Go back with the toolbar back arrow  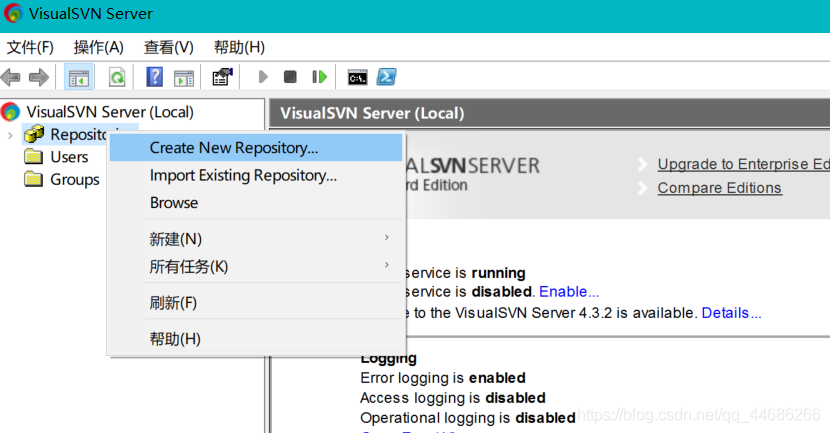[x=11, y=77]
